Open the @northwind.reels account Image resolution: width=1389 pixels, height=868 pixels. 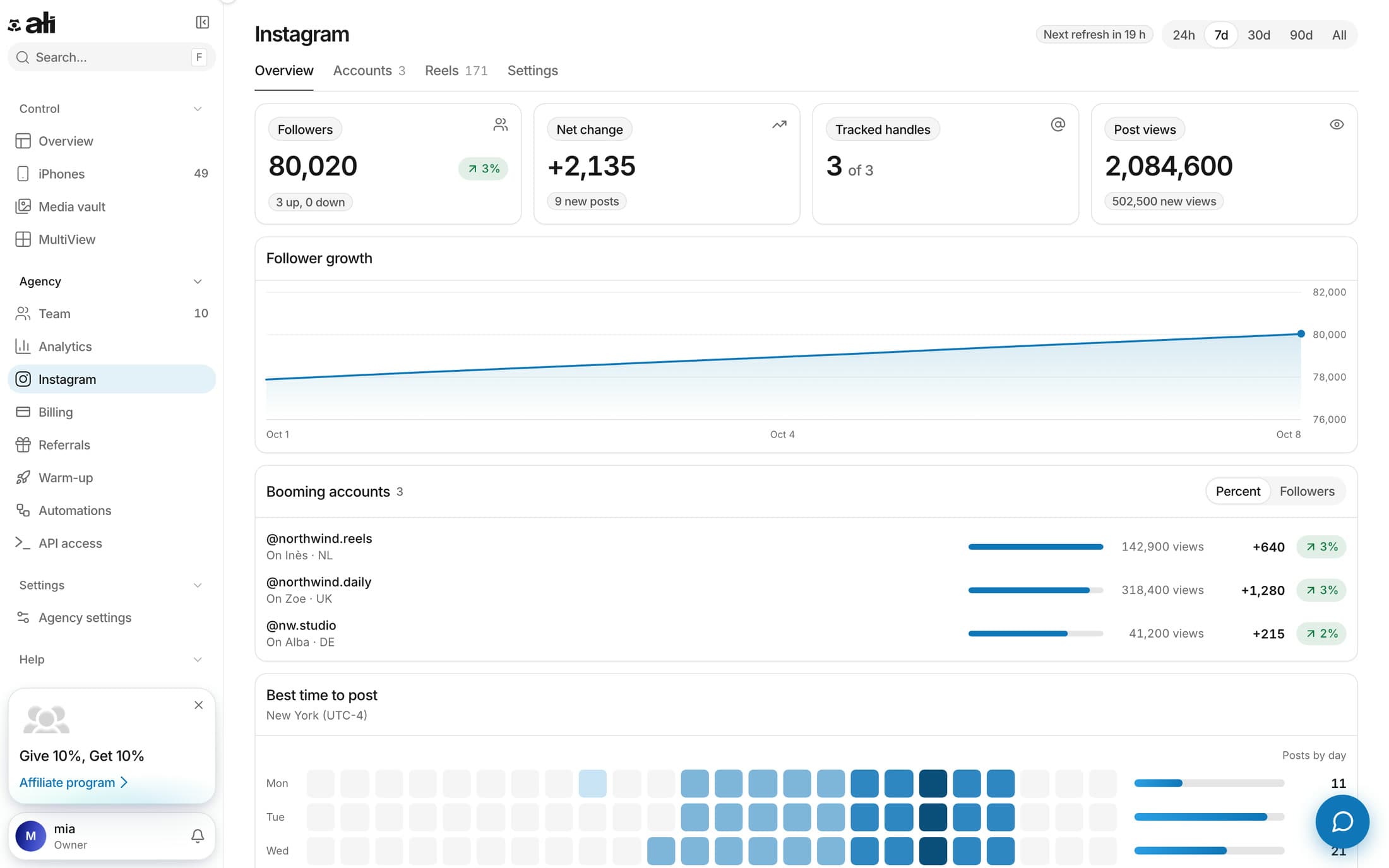319,538
